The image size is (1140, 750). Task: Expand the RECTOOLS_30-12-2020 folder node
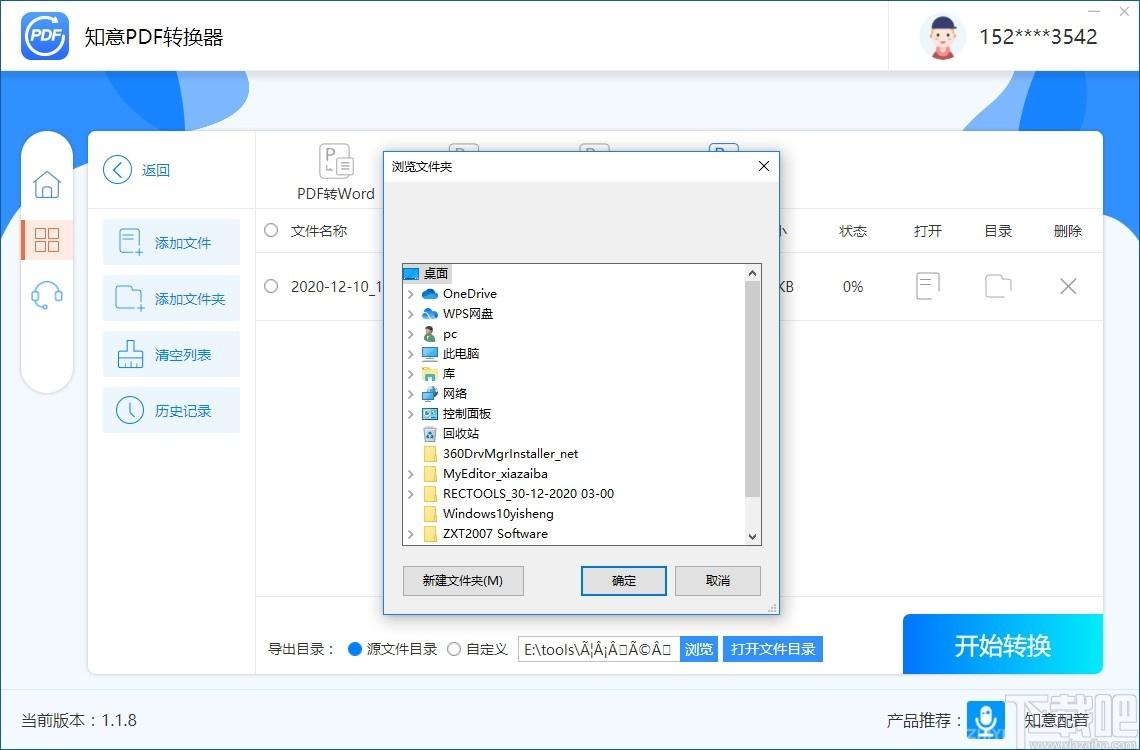click(411, 493)
